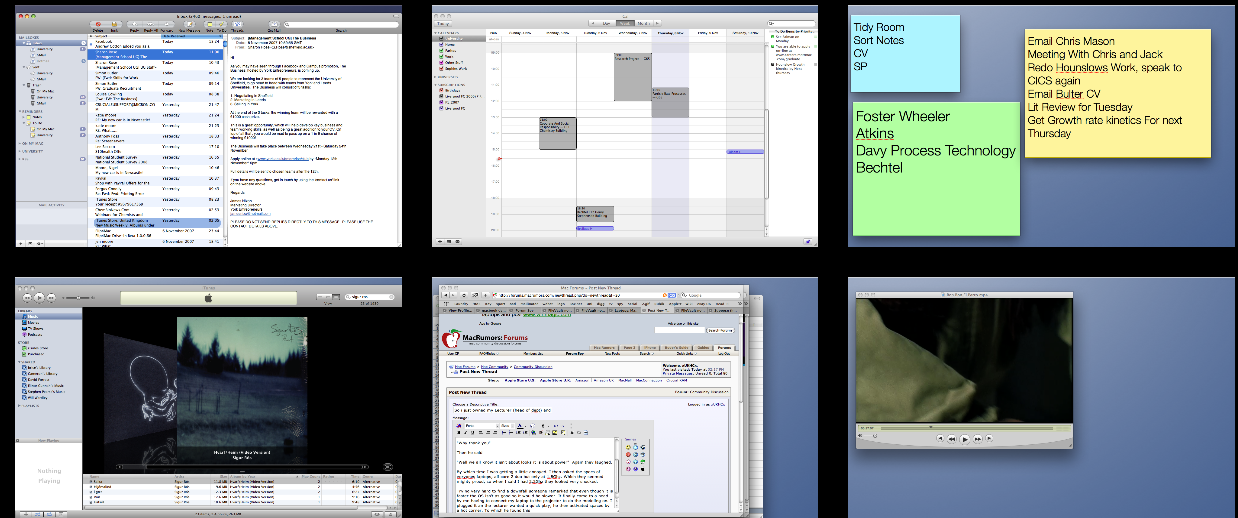
Task: Click the iTunes search field
Action: 369,297
